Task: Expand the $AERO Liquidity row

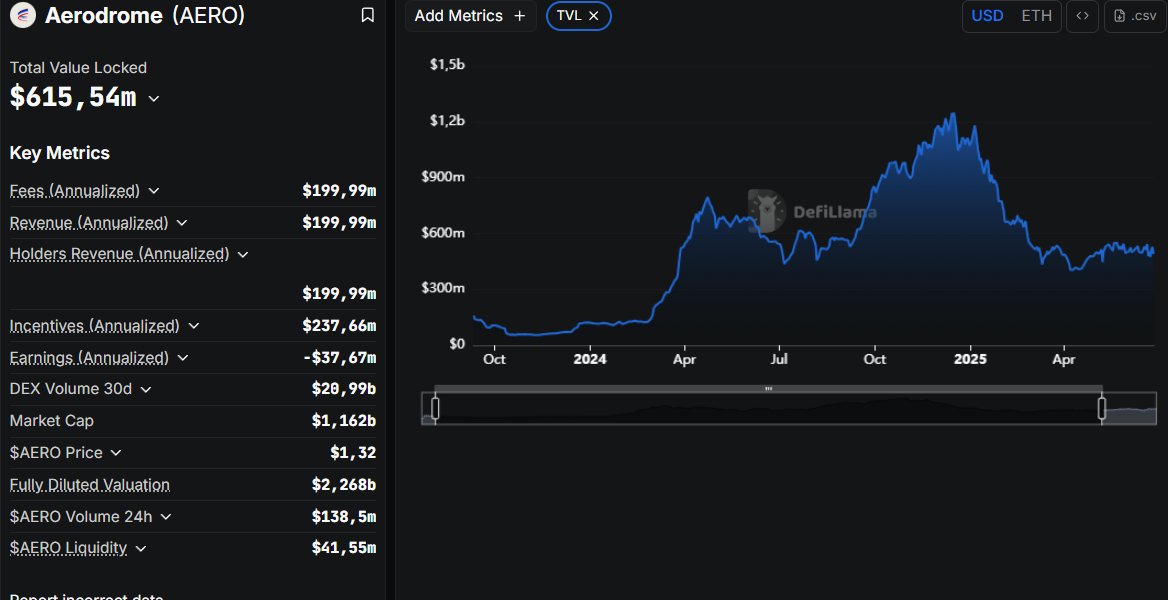Action: pos(140,549)
